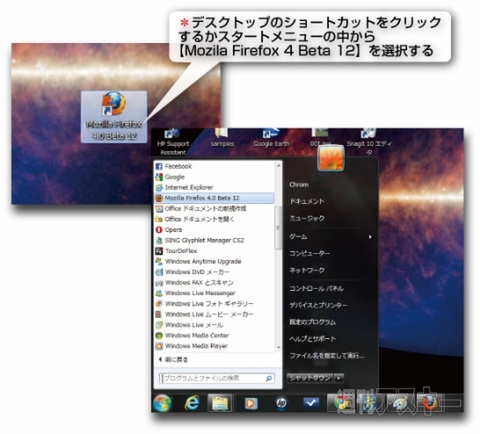Open Internet Explorer from the taskbar

pos(192,403)
